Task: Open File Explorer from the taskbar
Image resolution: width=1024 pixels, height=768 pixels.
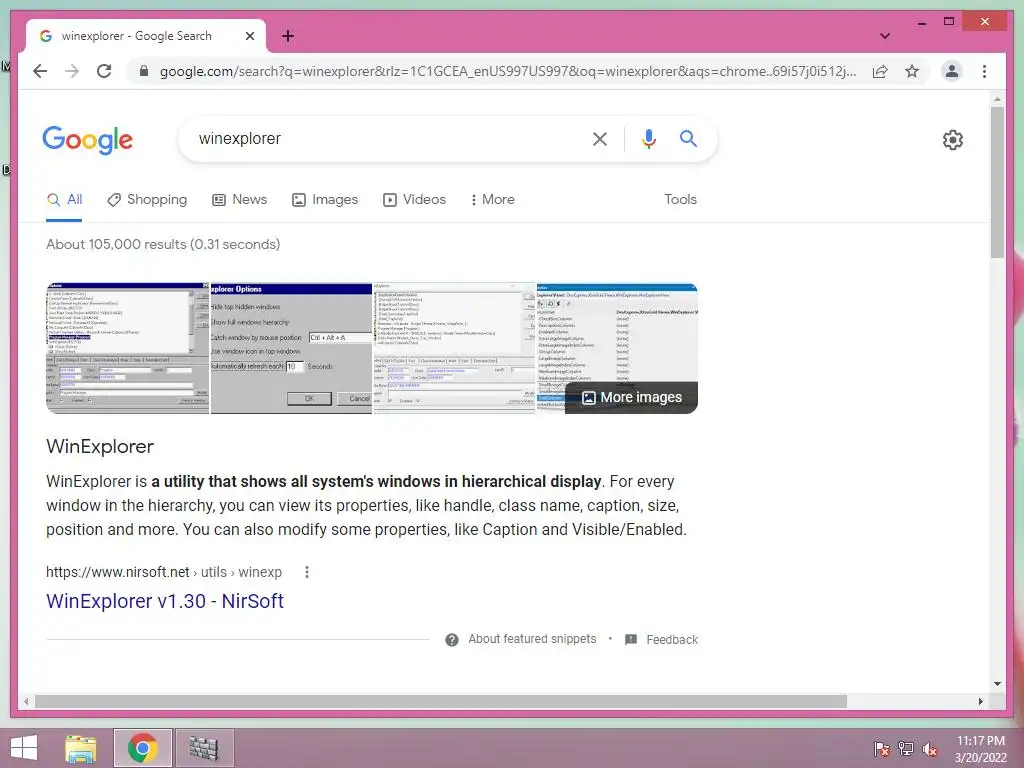Action: coord(81,748)
